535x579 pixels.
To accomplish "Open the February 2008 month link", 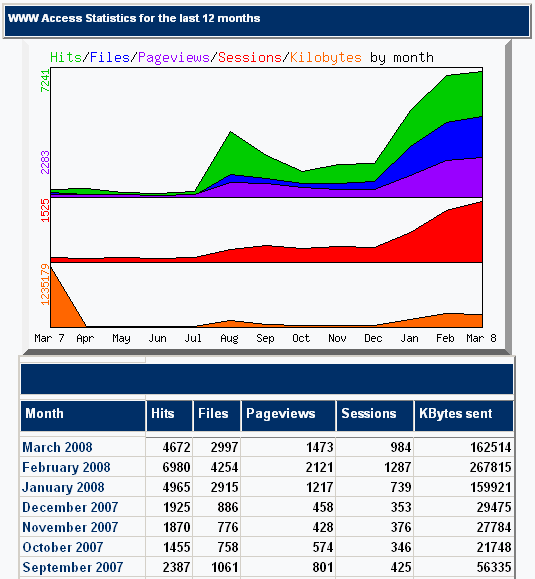I will point(66,467).
